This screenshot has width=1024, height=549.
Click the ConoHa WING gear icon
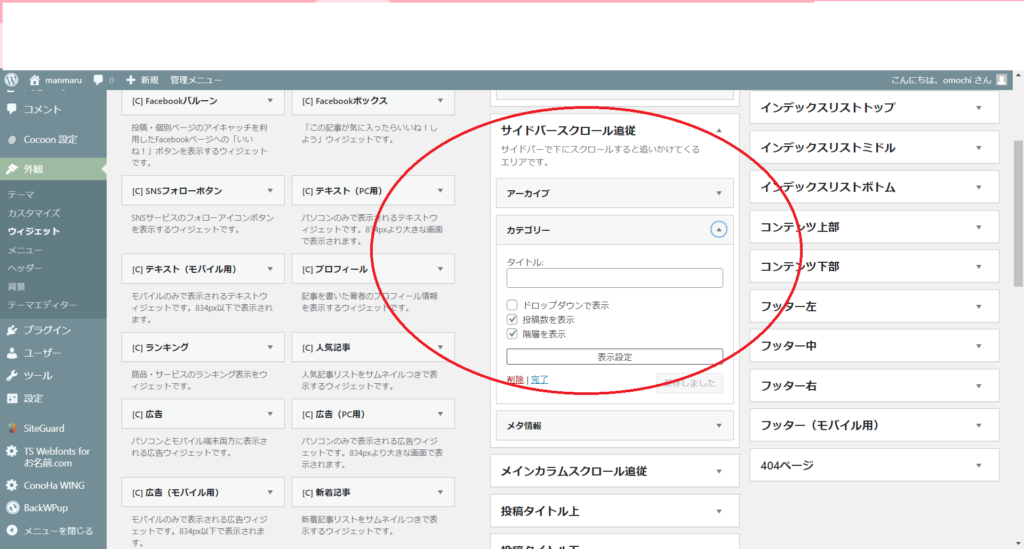tap(12, 485)
